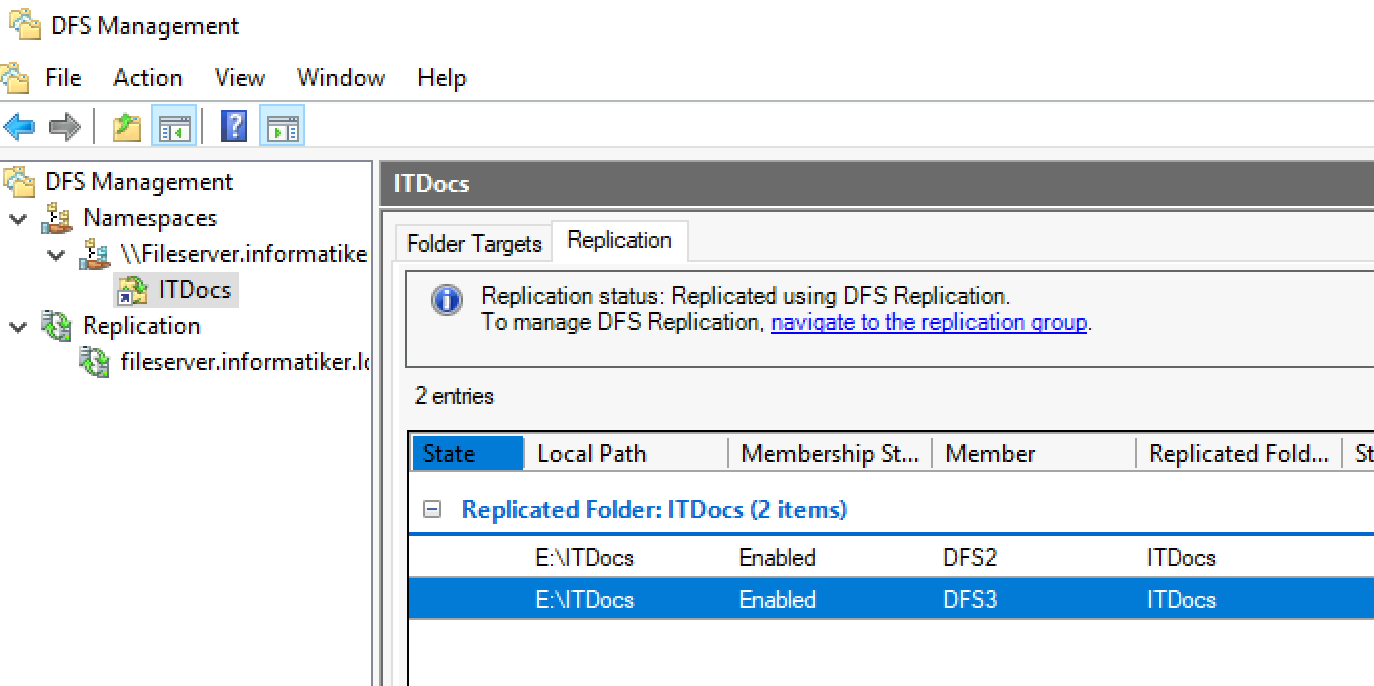The image size is (1374, 686).
Task: Sort by the State column header
Action: tap(468, 453)
